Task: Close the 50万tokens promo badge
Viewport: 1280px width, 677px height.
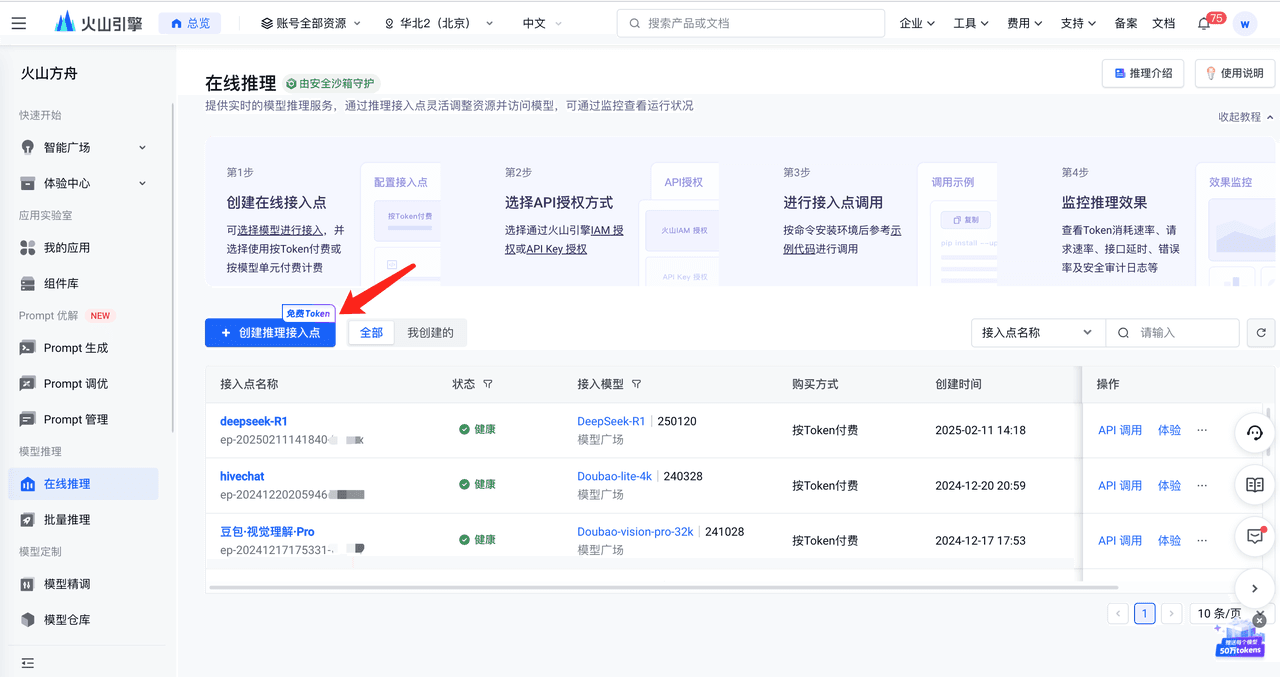Action: [x=1260, y=621]
